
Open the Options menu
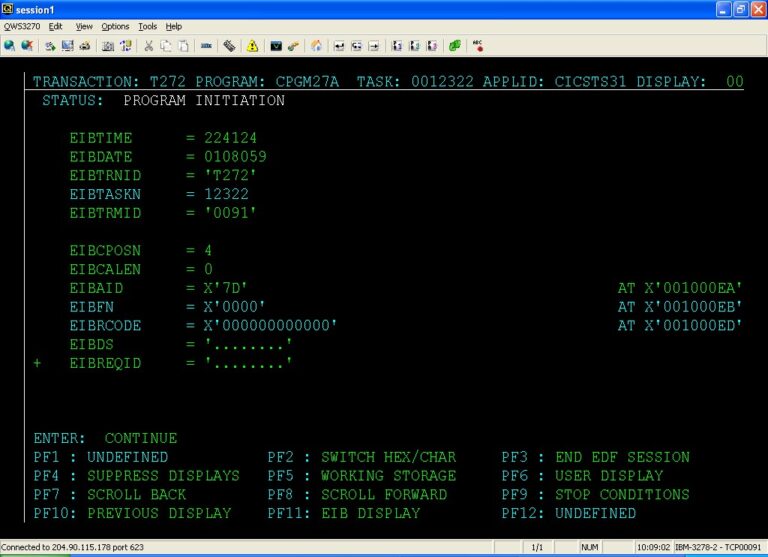tap(115, 26)
